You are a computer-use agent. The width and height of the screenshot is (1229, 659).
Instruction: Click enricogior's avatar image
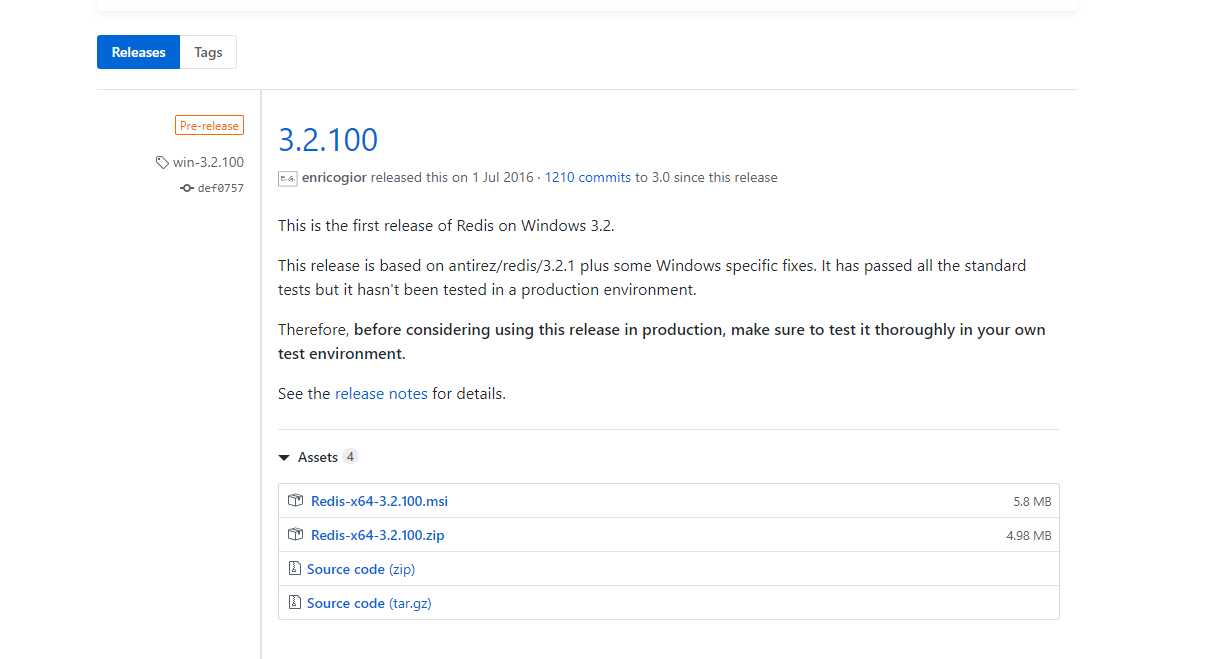pos(288,178)
